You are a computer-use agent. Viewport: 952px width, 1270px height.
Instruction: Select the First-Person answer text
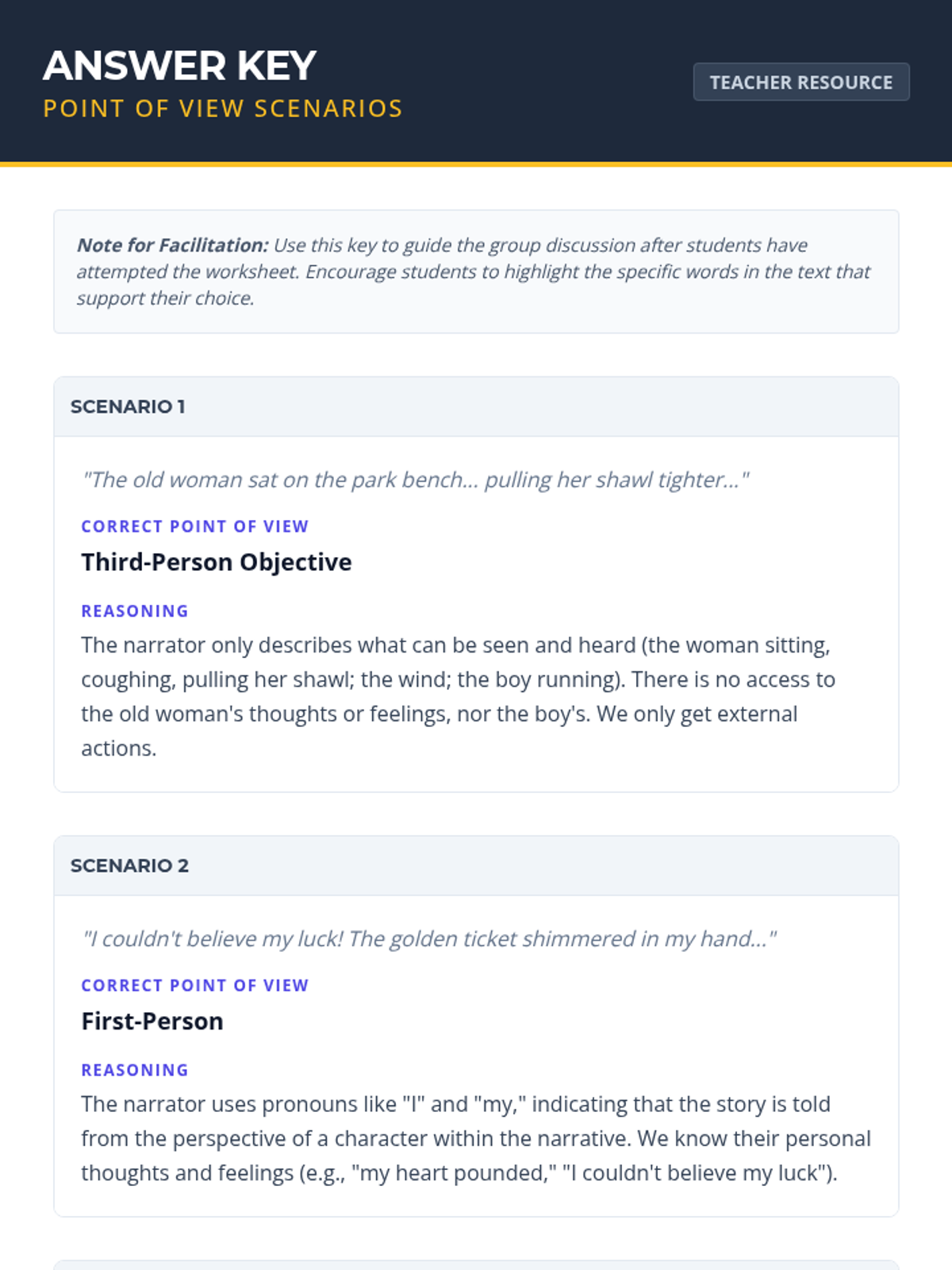pos(152,1021)
